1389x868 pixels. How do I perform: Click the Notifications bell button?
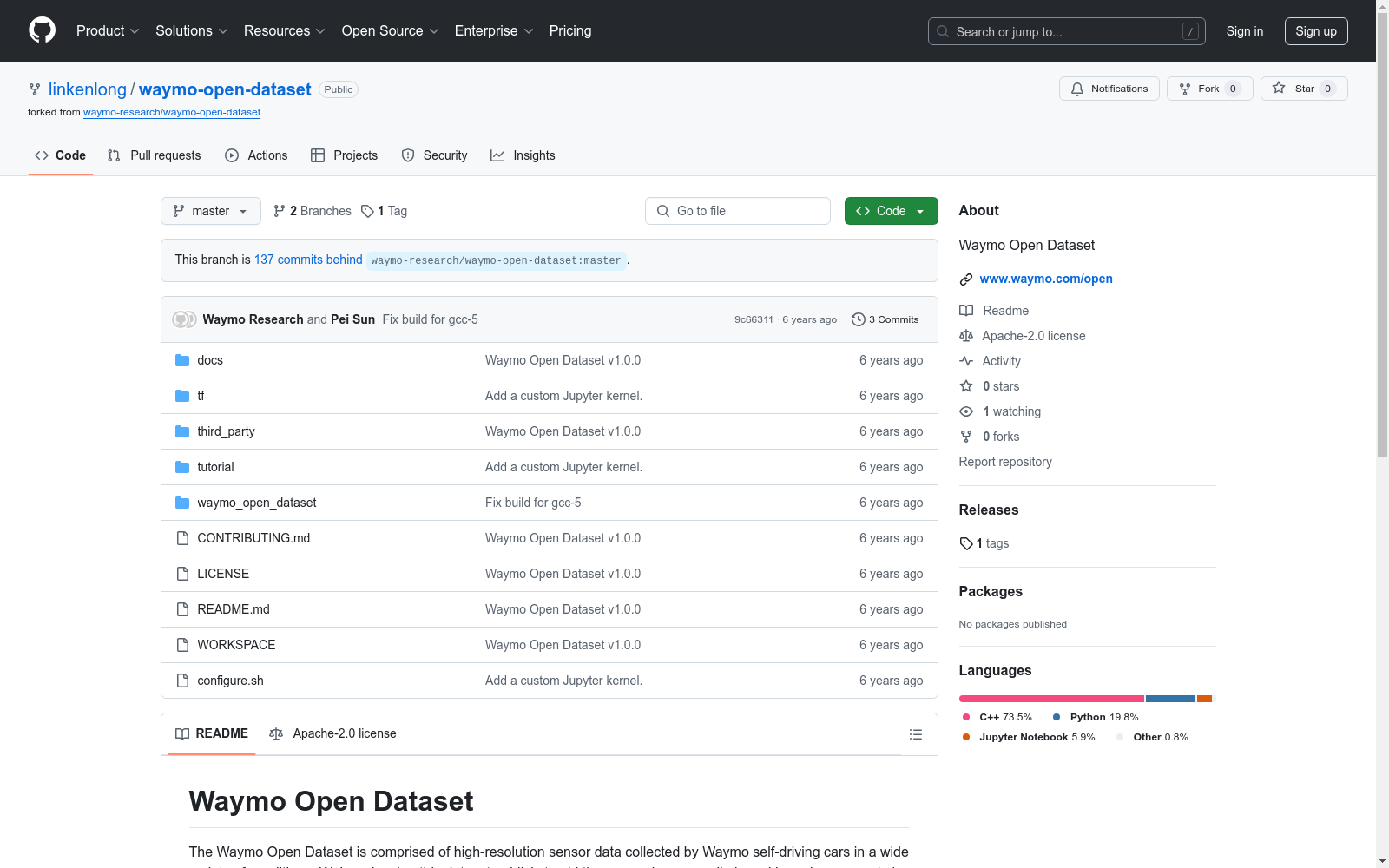[x=1109, y=89]
